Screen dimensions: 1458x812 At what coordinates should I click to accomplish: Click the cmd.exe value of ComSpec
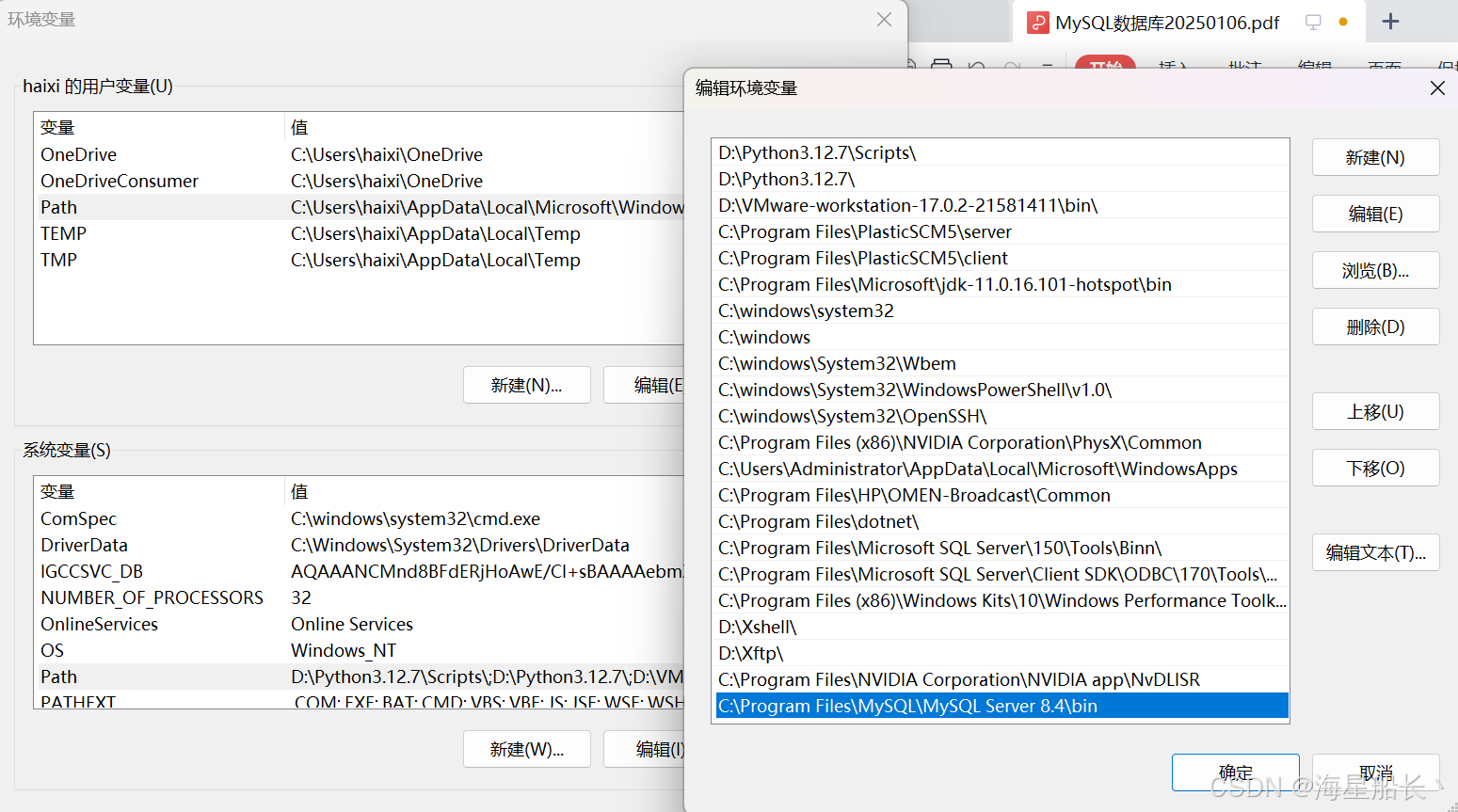415,518
